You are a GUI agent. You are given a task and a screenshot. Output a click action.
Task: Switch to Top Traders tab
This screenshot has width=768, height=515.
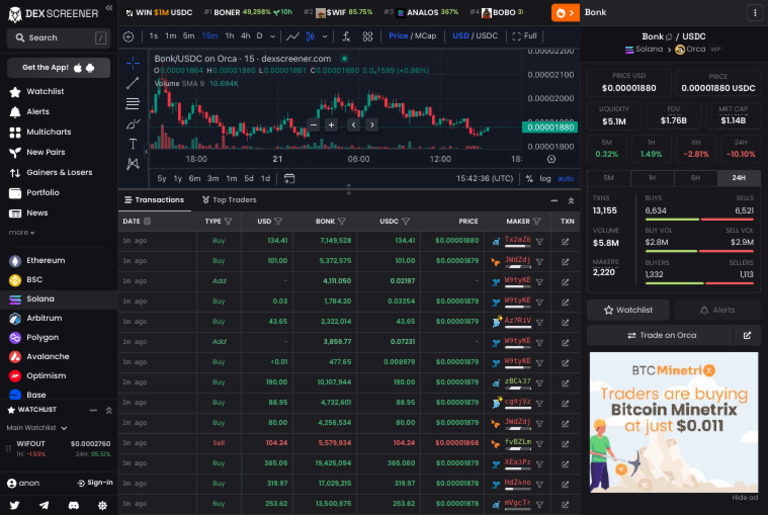(x=229, y=200)
